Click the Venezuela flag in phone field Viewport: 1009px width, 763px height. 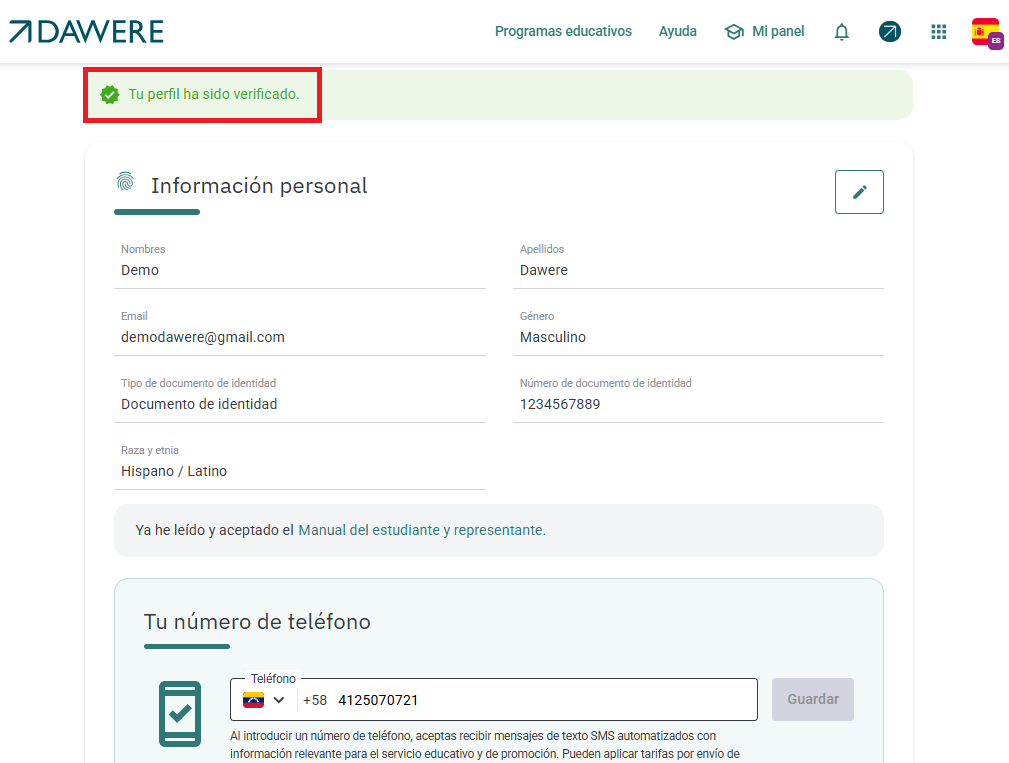coord(254,700)
